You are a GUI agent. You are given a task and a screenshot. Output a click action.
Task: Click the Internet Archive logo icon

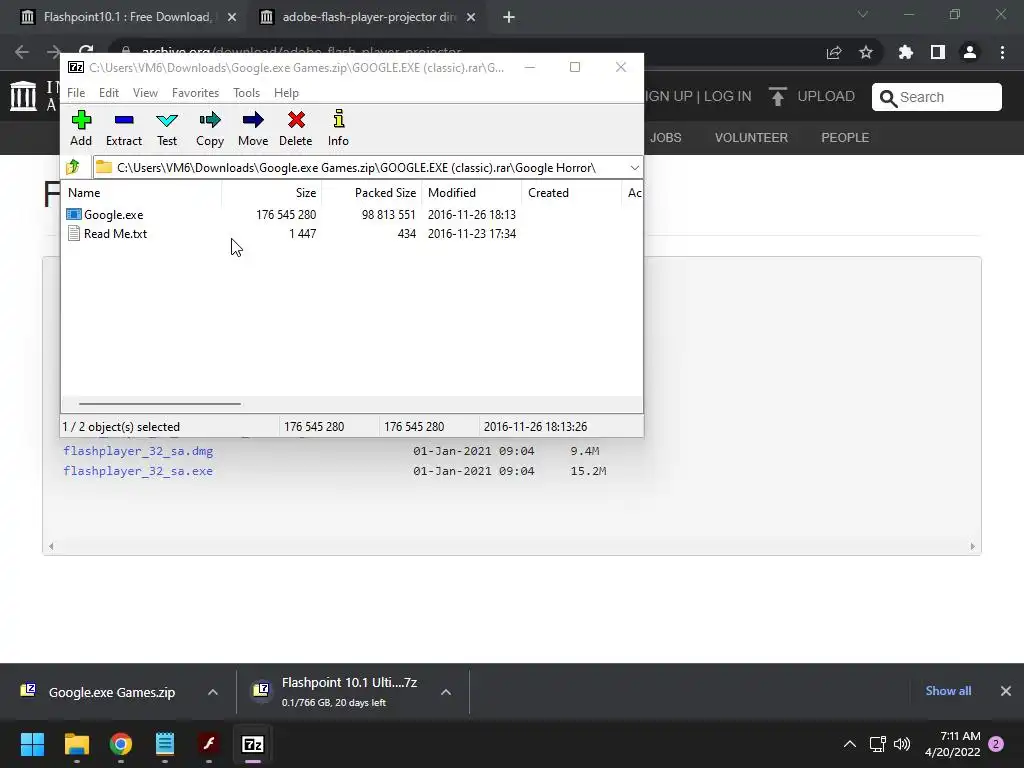pos(24,96)
